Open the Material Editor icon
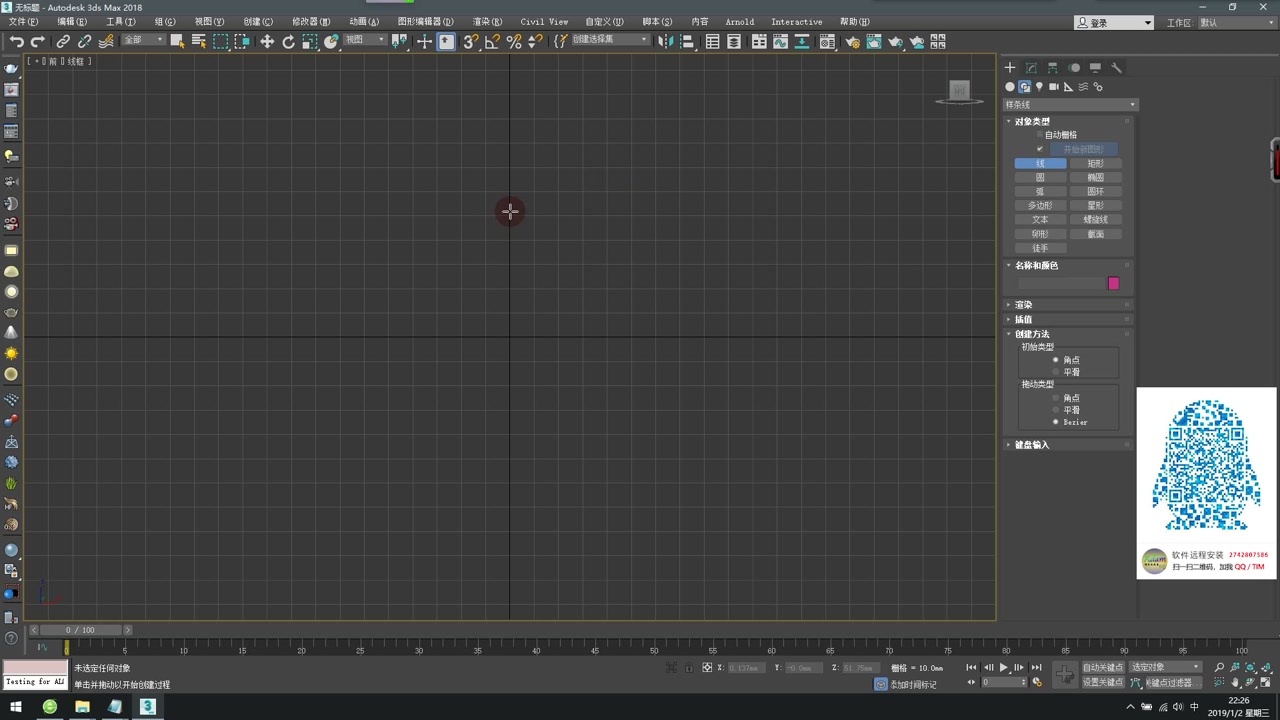The height and width of the screenshot is (720, 1280). [x=826, y=41]
